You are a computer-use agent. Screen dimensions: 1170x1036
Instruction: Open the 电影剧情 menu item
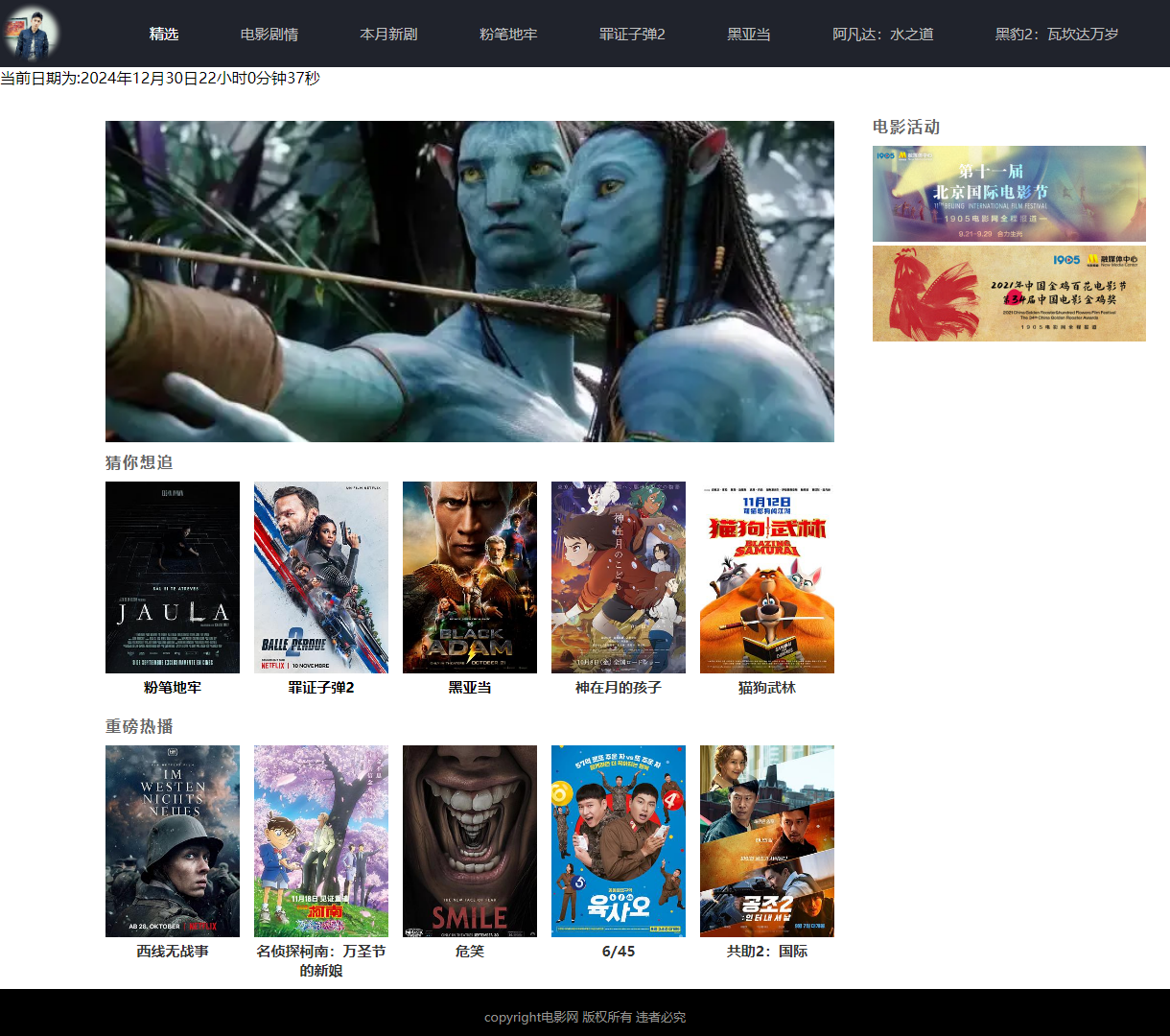click(269, 35)
